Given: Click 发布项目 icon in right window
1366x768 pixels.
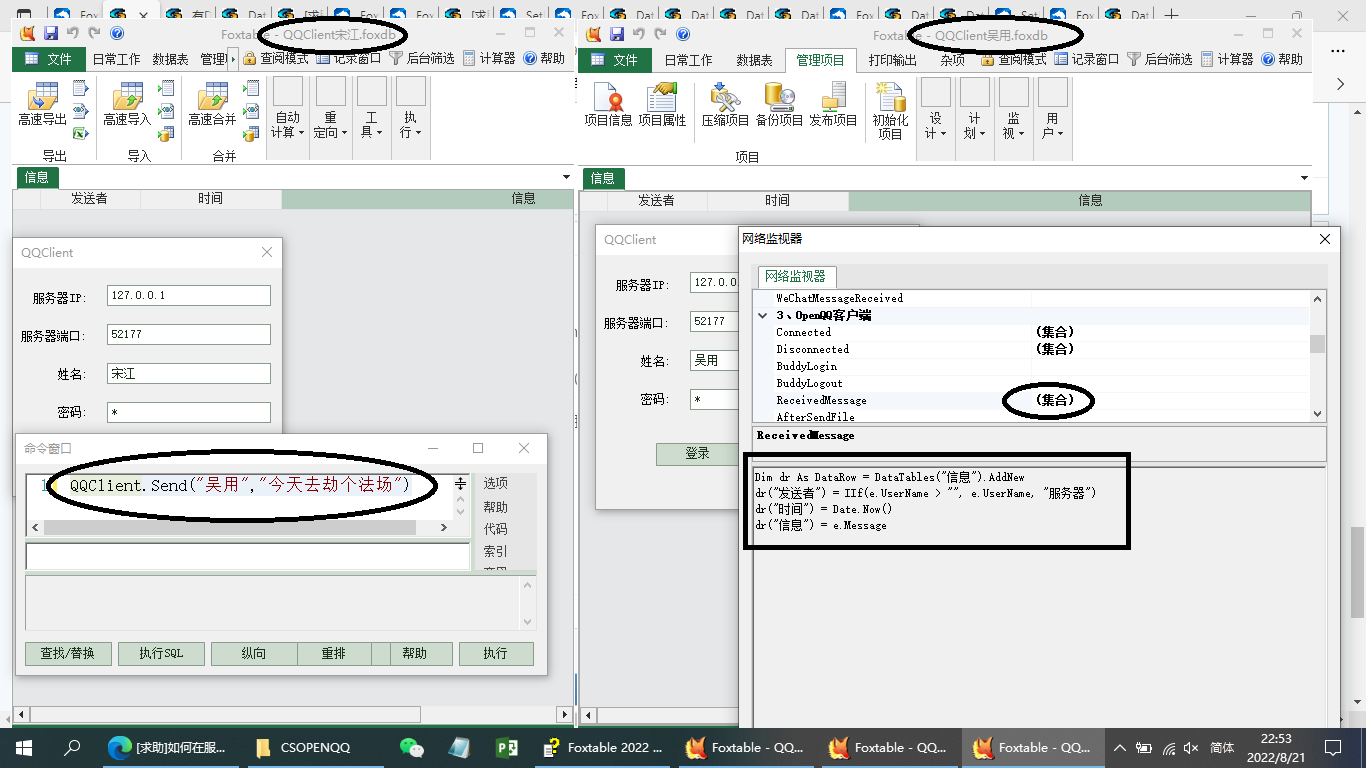Looking at the screenshot, I should click(x=833, y=106).
